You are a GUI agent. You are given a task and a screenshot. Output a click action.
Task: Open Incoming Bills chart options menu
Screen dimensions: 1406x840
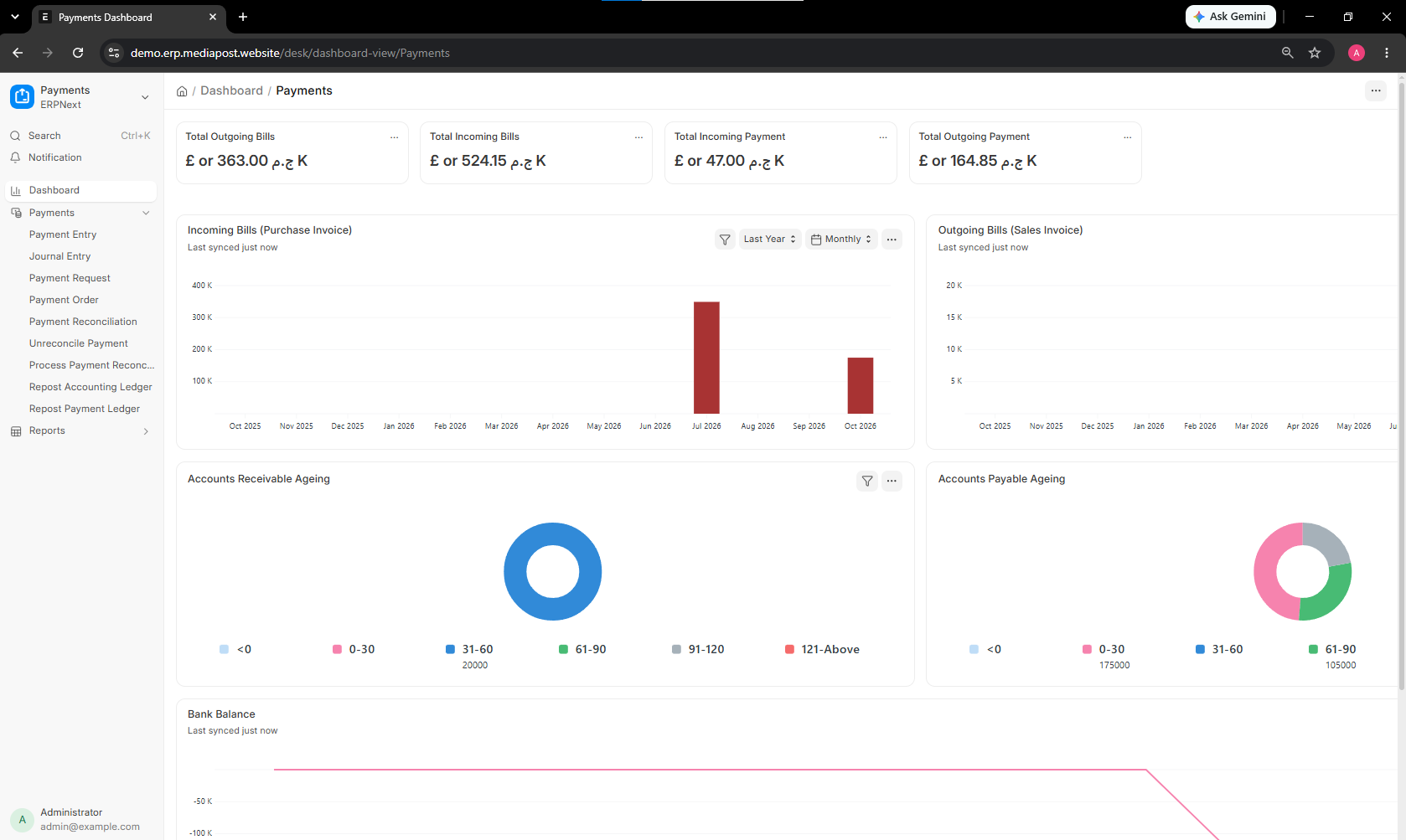pyautogui.click(x=892, y=240)
